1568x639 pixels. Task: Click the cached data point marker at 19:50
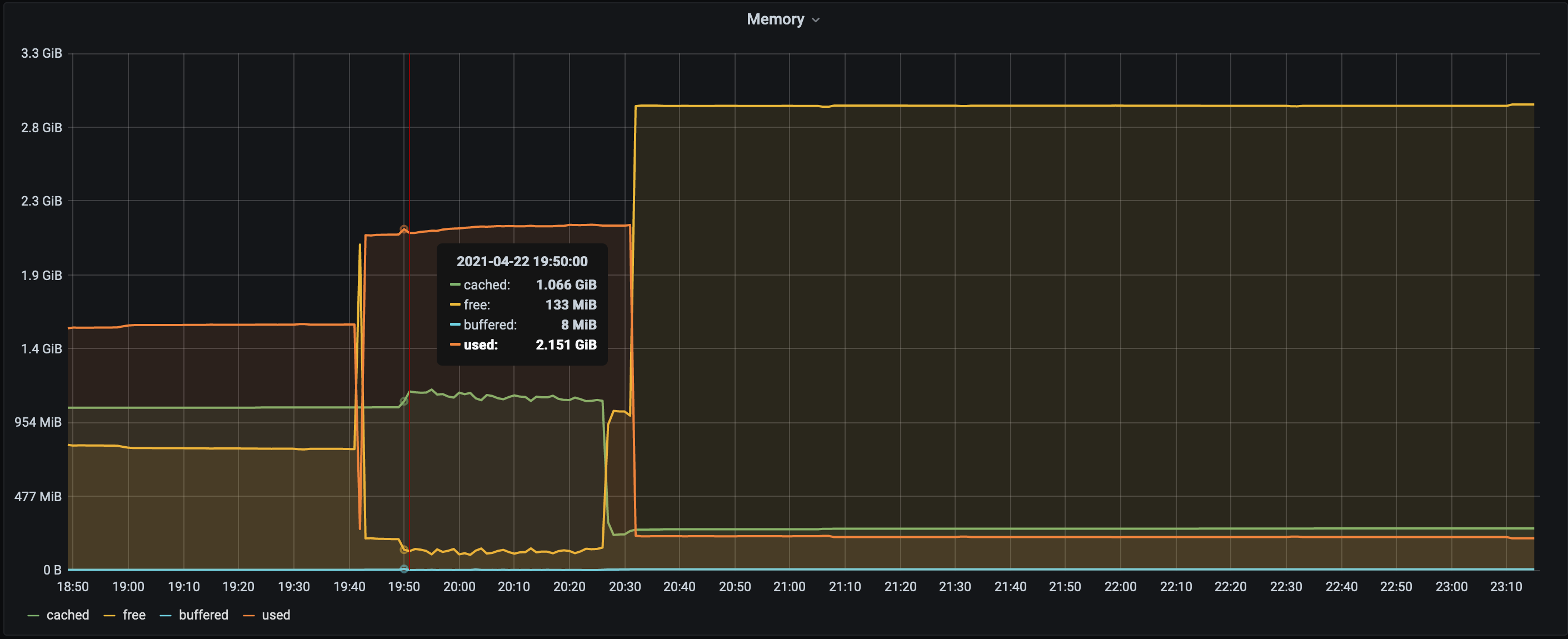pyautogui.click(x=403, y=401)
